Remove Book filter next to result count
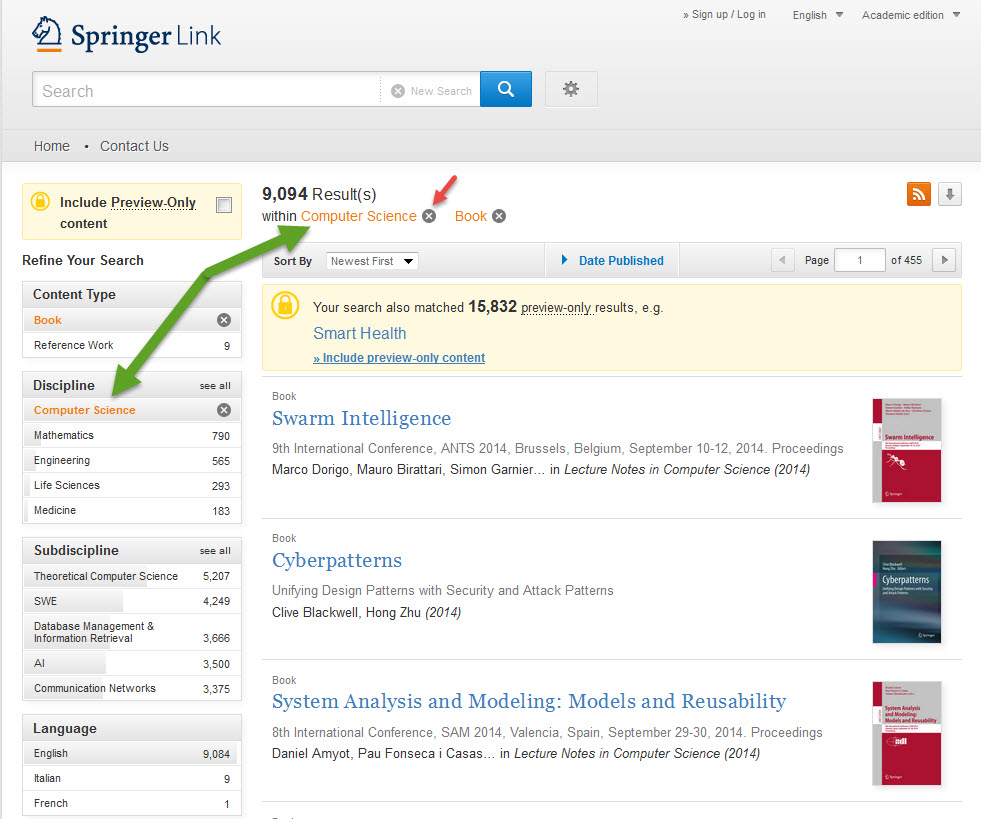The image size is (981, 819). (499, 216)
